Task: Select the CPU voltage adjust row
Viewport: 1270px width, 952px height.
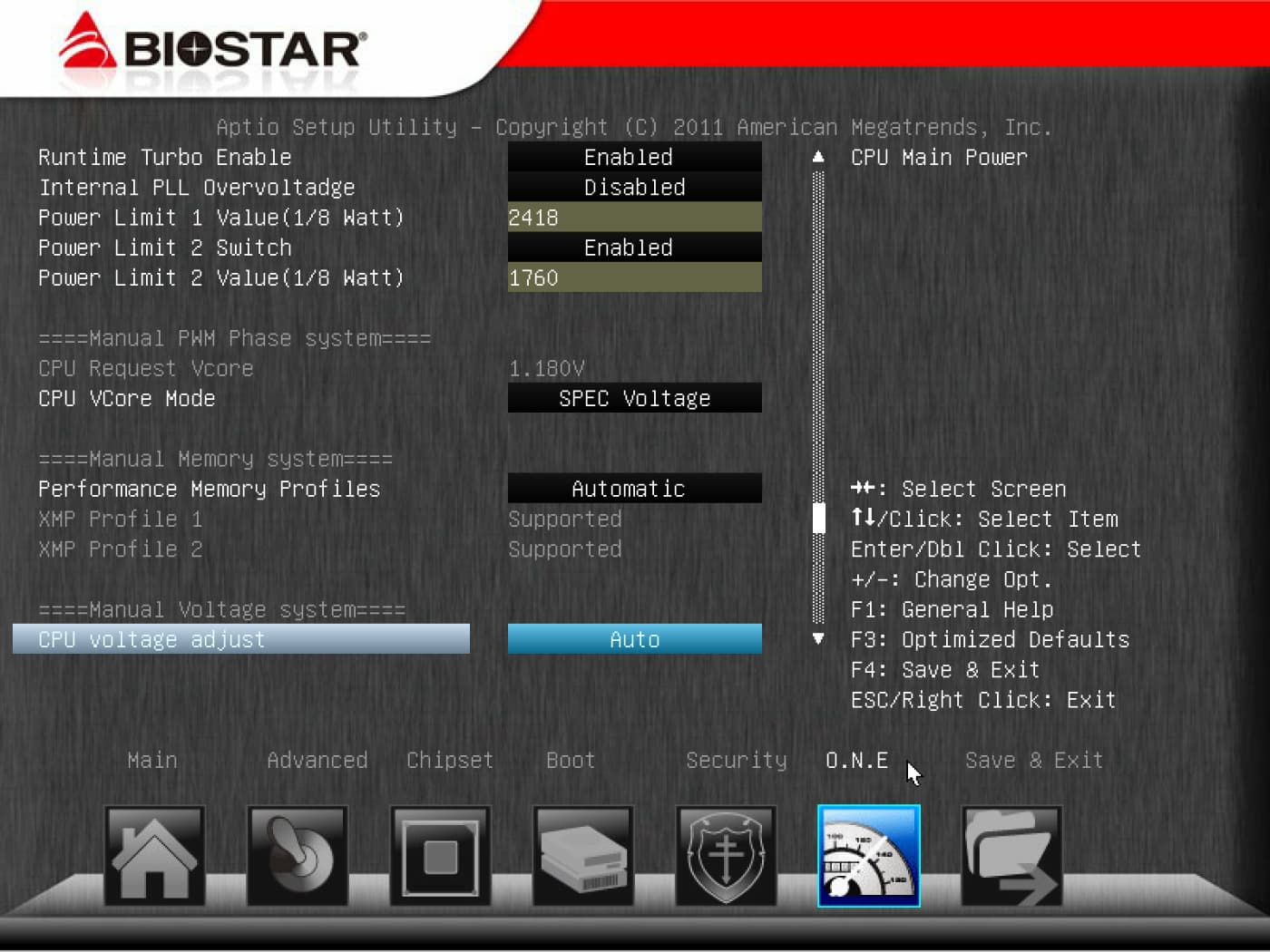Action: click(x=241, y=639)
